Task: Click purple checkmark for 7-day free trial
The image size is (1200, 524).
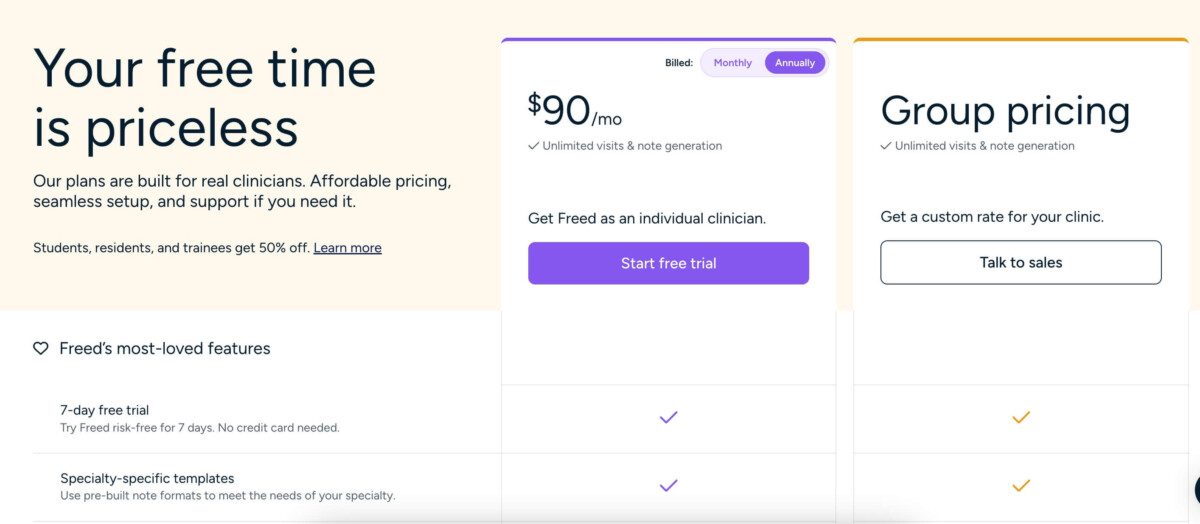Action: pos(669,417)
